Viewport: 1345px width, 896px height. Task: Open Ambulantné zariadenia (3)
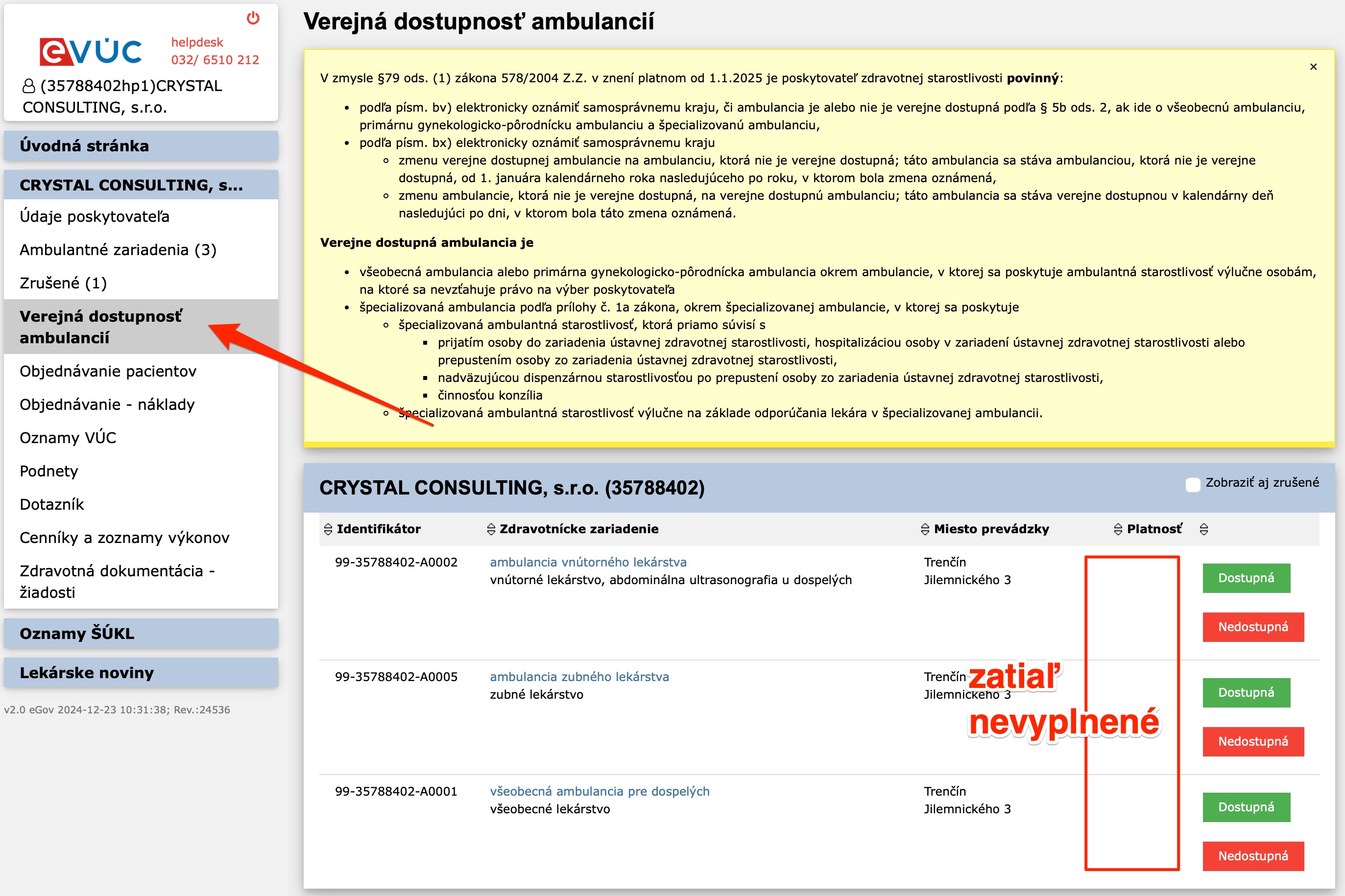point(141,250)
